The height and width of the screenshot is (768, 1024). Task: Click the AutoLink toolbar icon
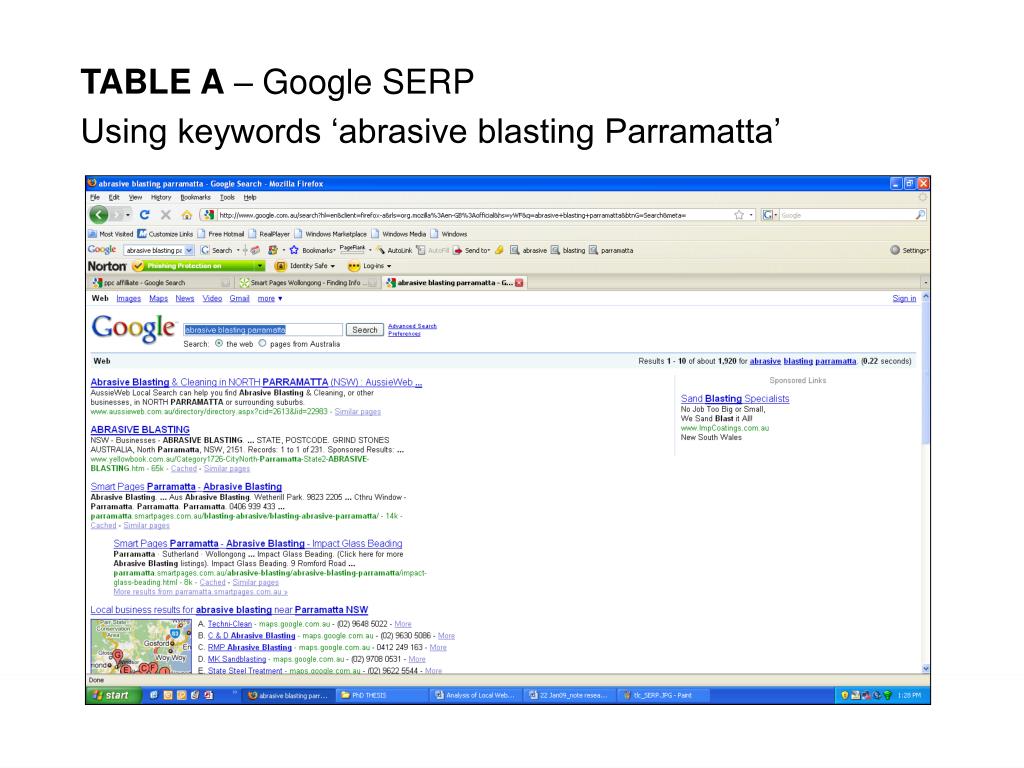coord(394,250)
